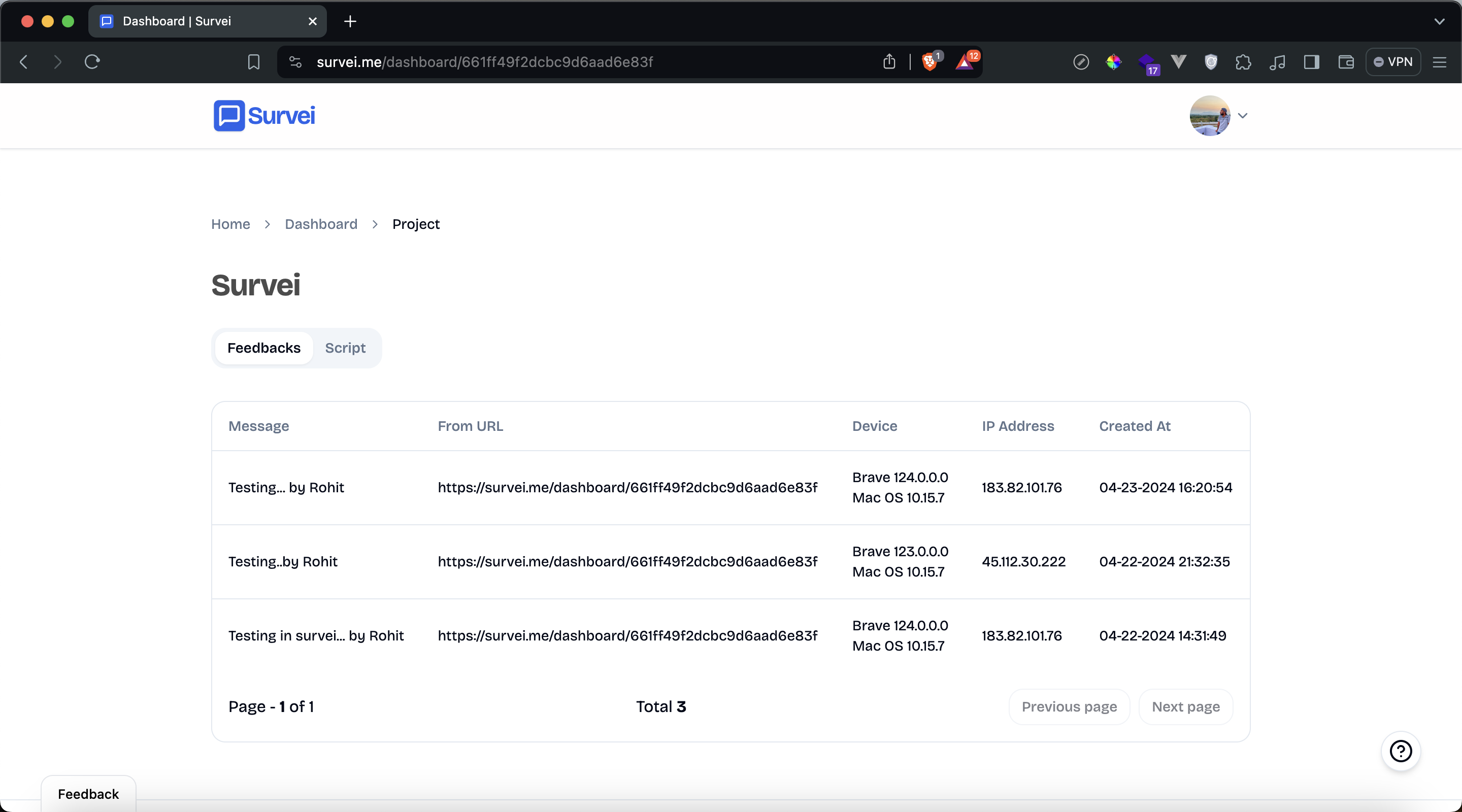Click the music note media control icon
Image resolution: width=1462 pixels, height=812 pixels.
pyautogui.click(x=1277, y=62)
